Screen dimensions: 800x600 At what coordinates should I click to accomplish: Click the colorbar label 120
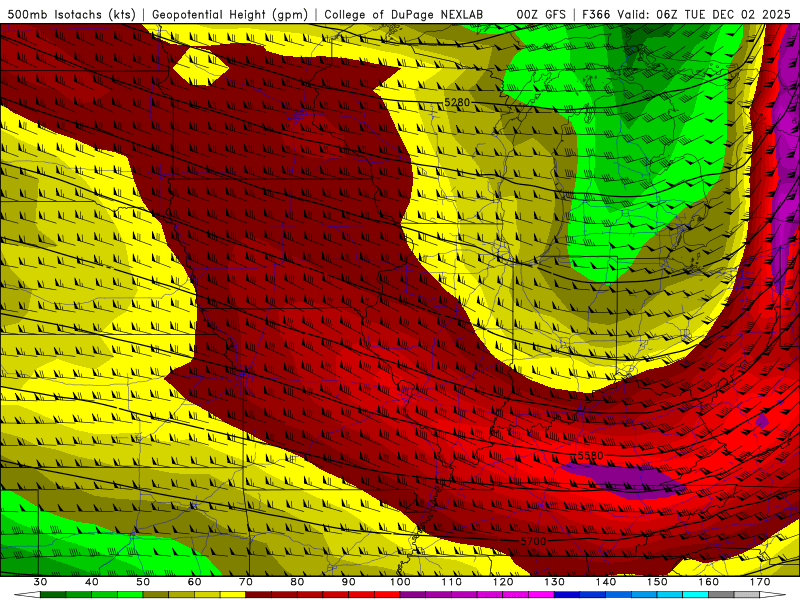(503, 582)
